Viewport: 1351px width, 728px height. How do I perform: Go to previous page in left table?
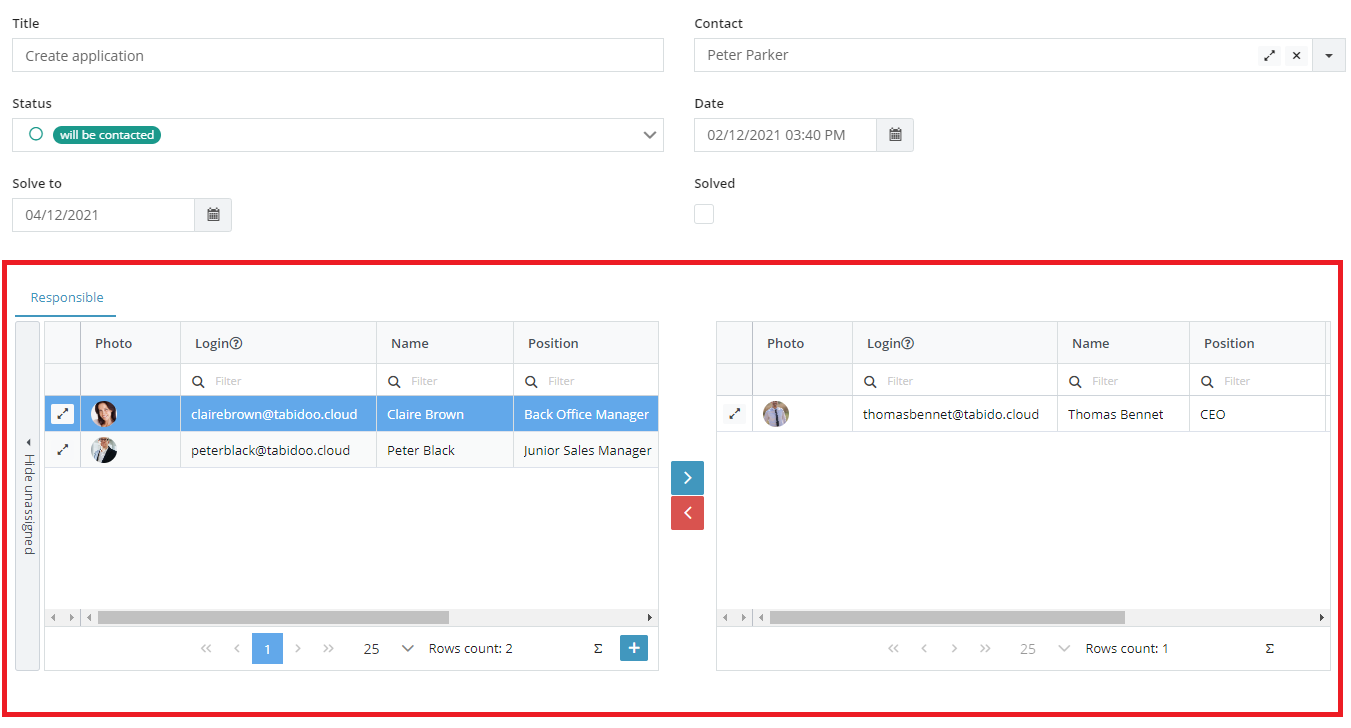tap(237, 649)
